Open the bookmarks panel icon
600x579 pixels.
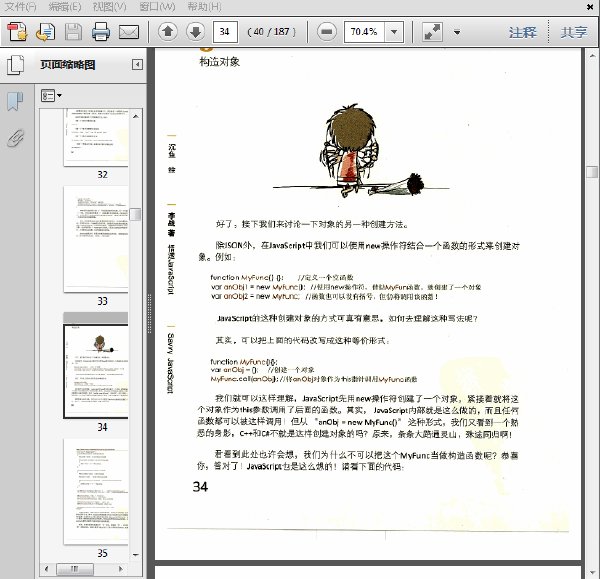[x=15, y=101]
